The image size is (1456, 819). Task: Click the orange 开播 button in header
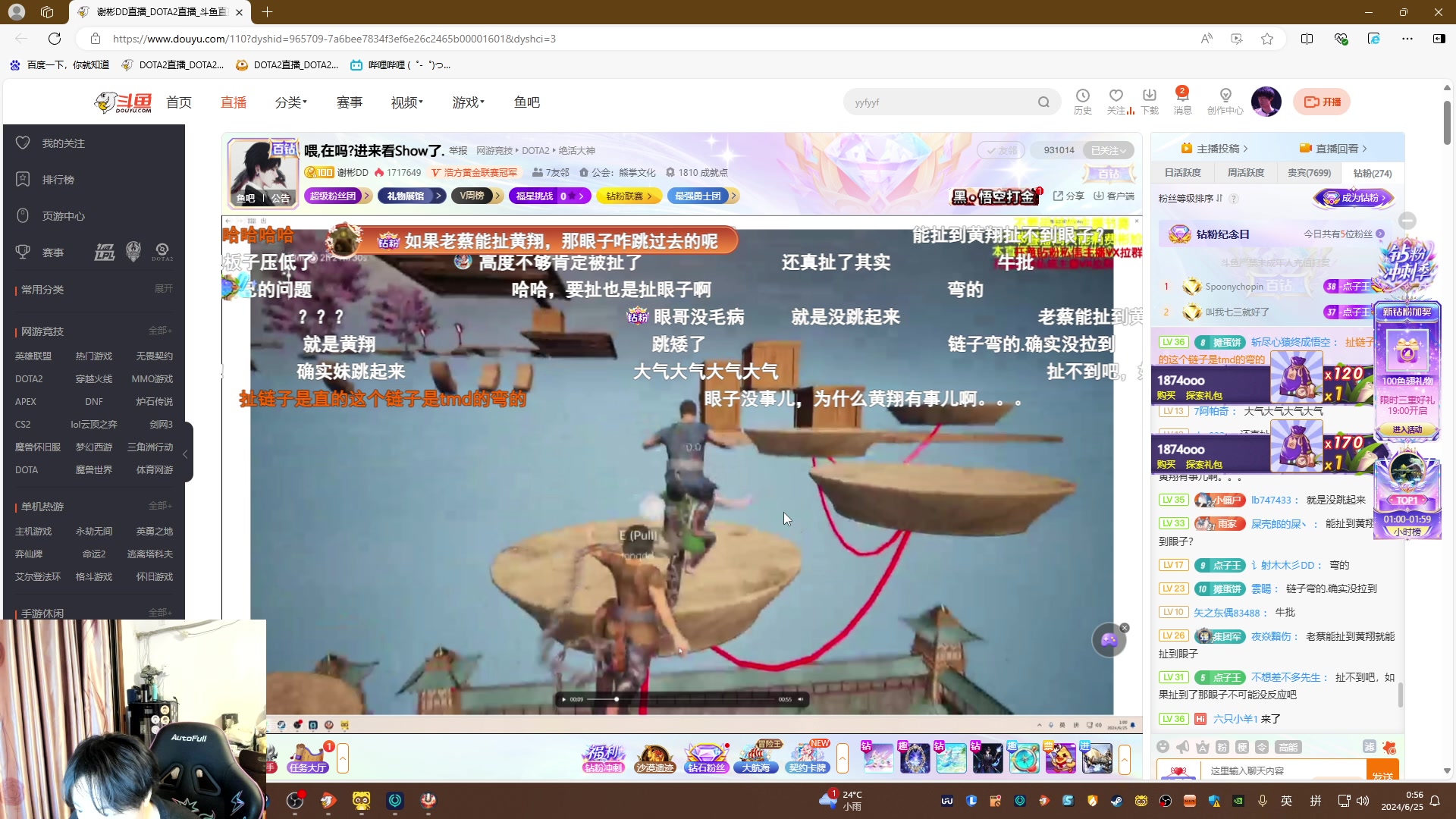[x=1321, y=101]
